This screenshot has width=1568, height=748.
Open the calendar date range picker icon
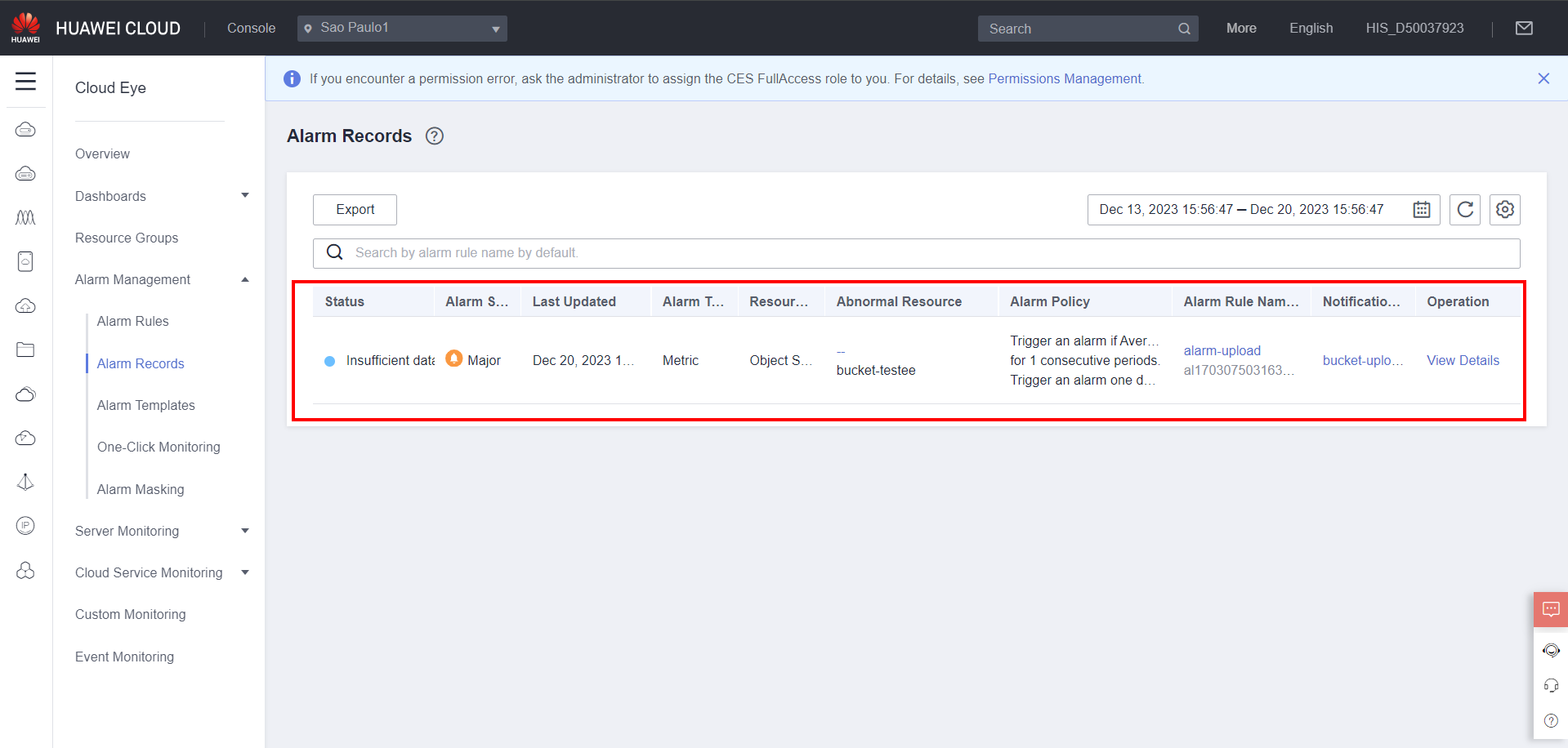[1422, 210]
